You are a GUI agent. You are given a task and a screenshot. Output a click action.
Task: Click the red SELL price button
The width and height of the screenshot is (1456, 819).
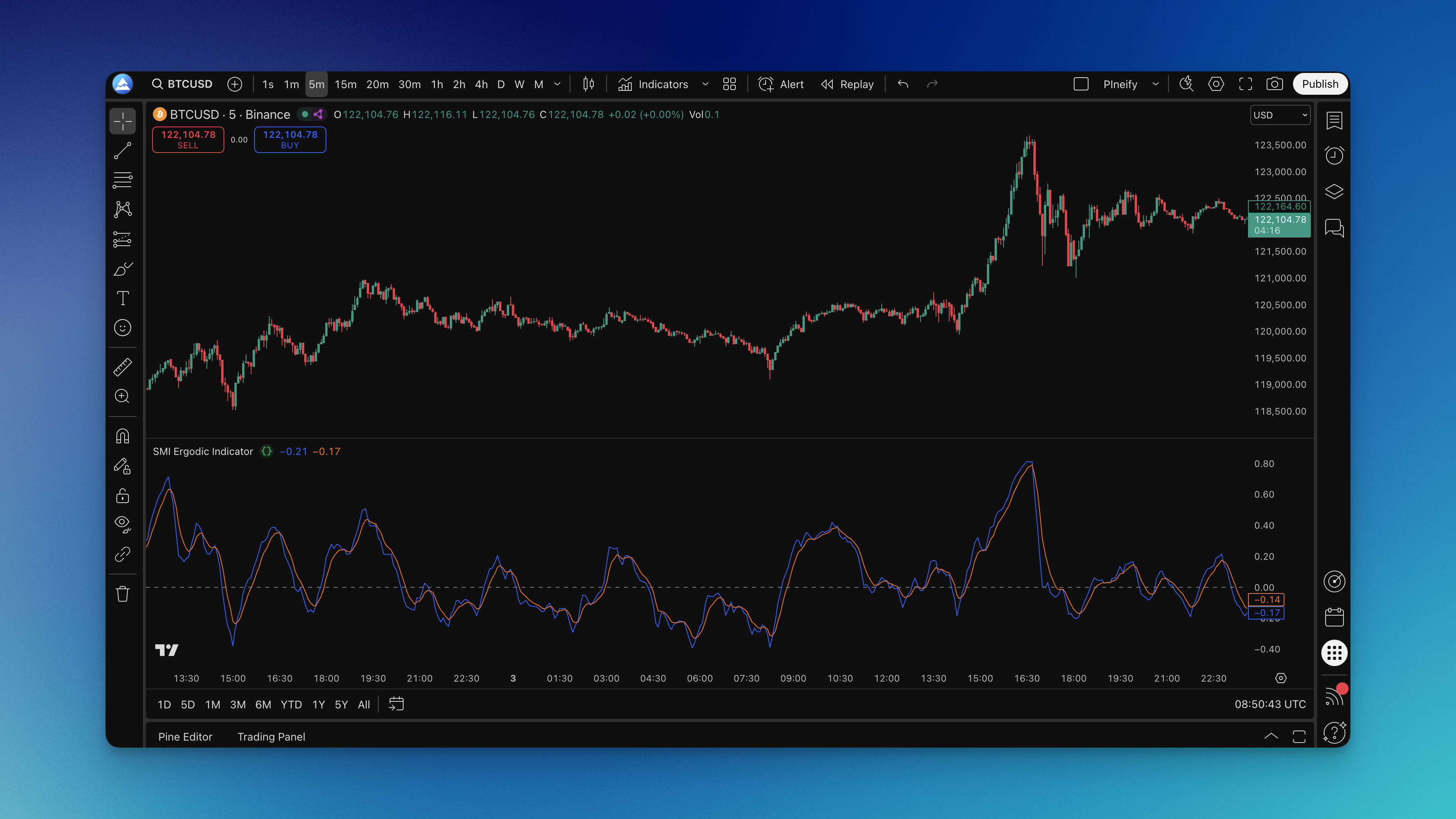click(188, 139)
